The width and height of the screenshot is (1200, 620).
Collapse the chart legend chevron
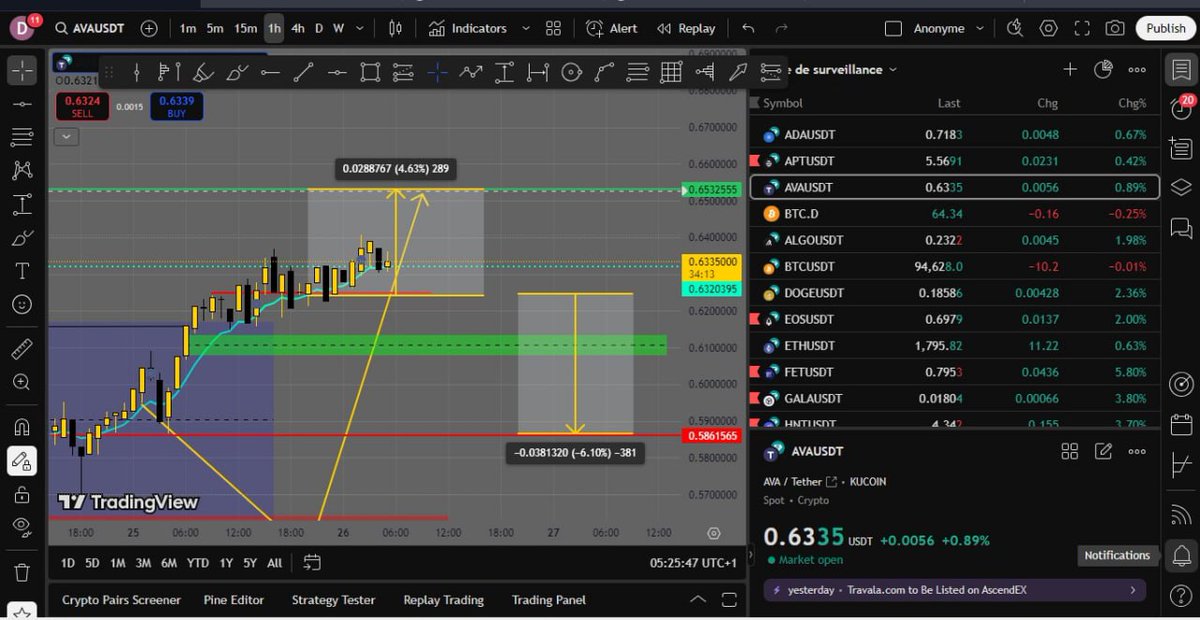click(x=67, y=137)
